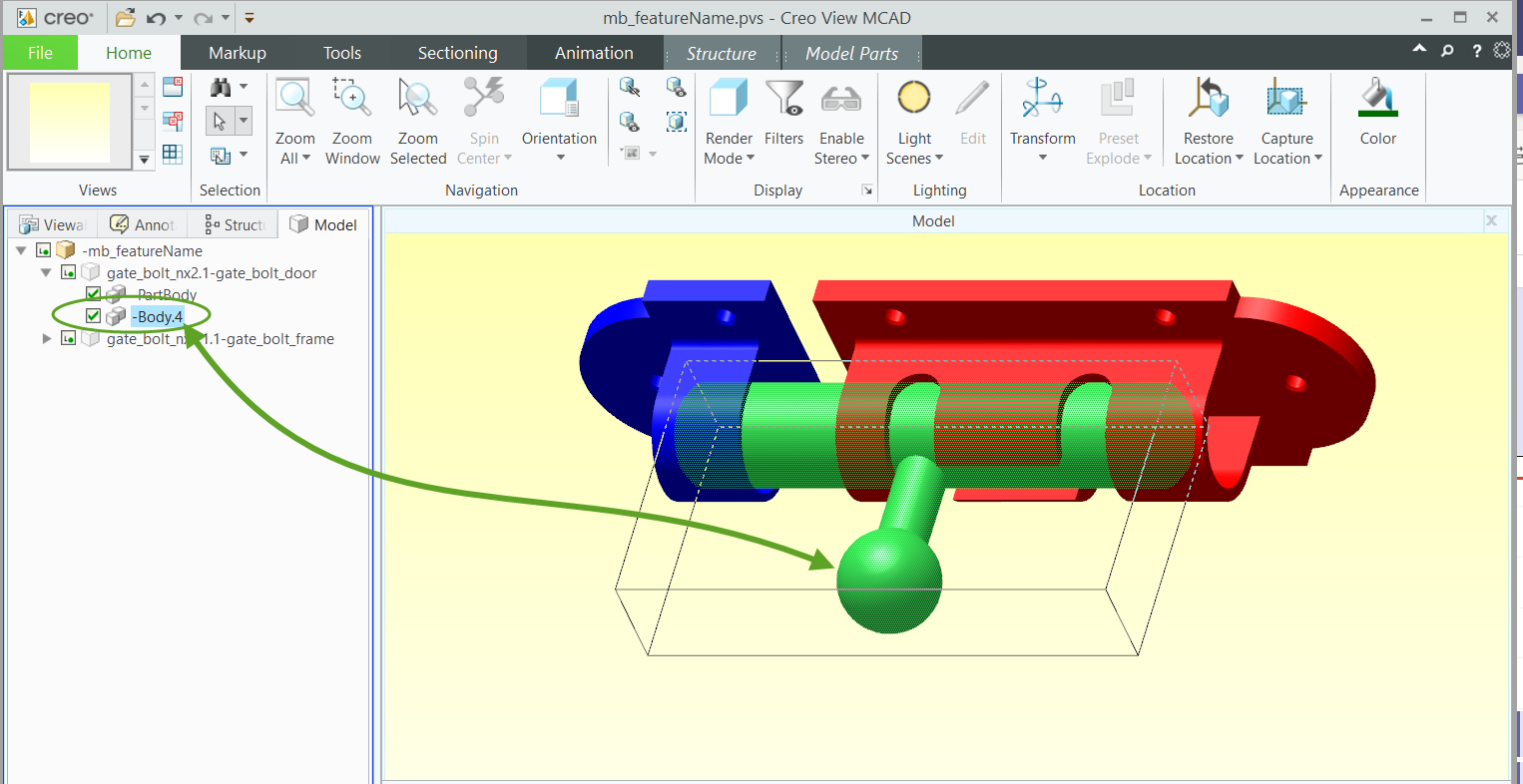The height and width of the screenshot is (784, 1523).
Task: Click the close all views icon
Action: pyautogui.click(x=173, y=121)
